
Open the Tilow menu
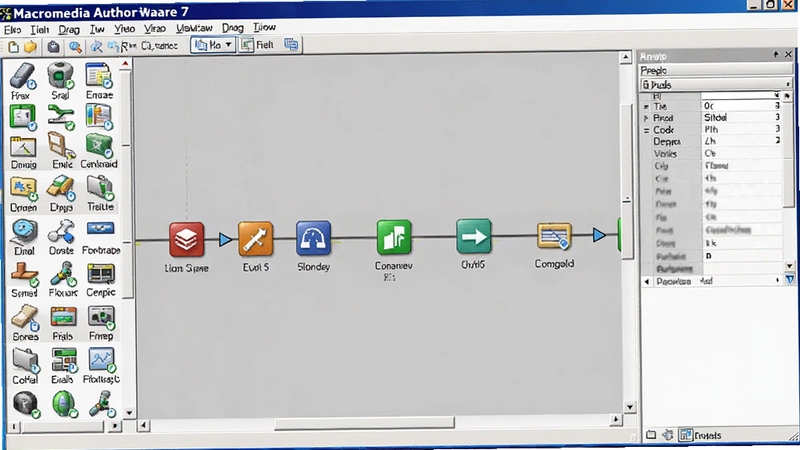pos(264,27)
